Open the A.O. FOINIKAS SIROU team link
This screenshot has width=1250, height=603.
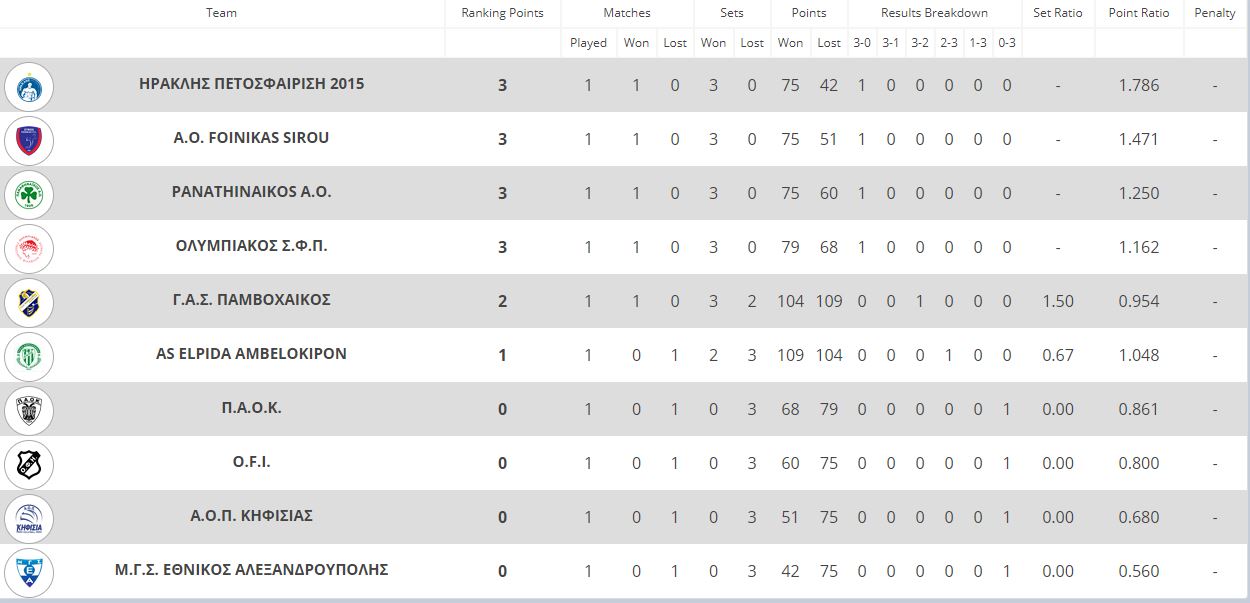click(x=251, y=138)
